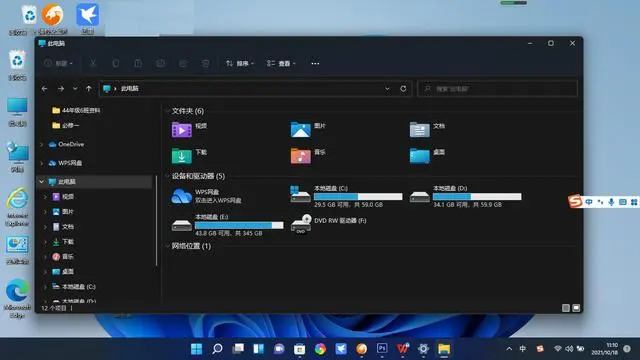The image size is (640, 360).
Task: Toggle Sogou punctuation mode button
Action: coord(600,202)
